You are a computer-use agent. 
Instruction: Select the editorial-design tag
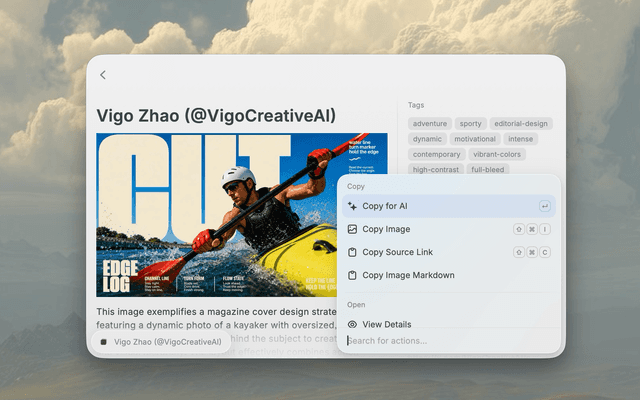click(521, 123)
